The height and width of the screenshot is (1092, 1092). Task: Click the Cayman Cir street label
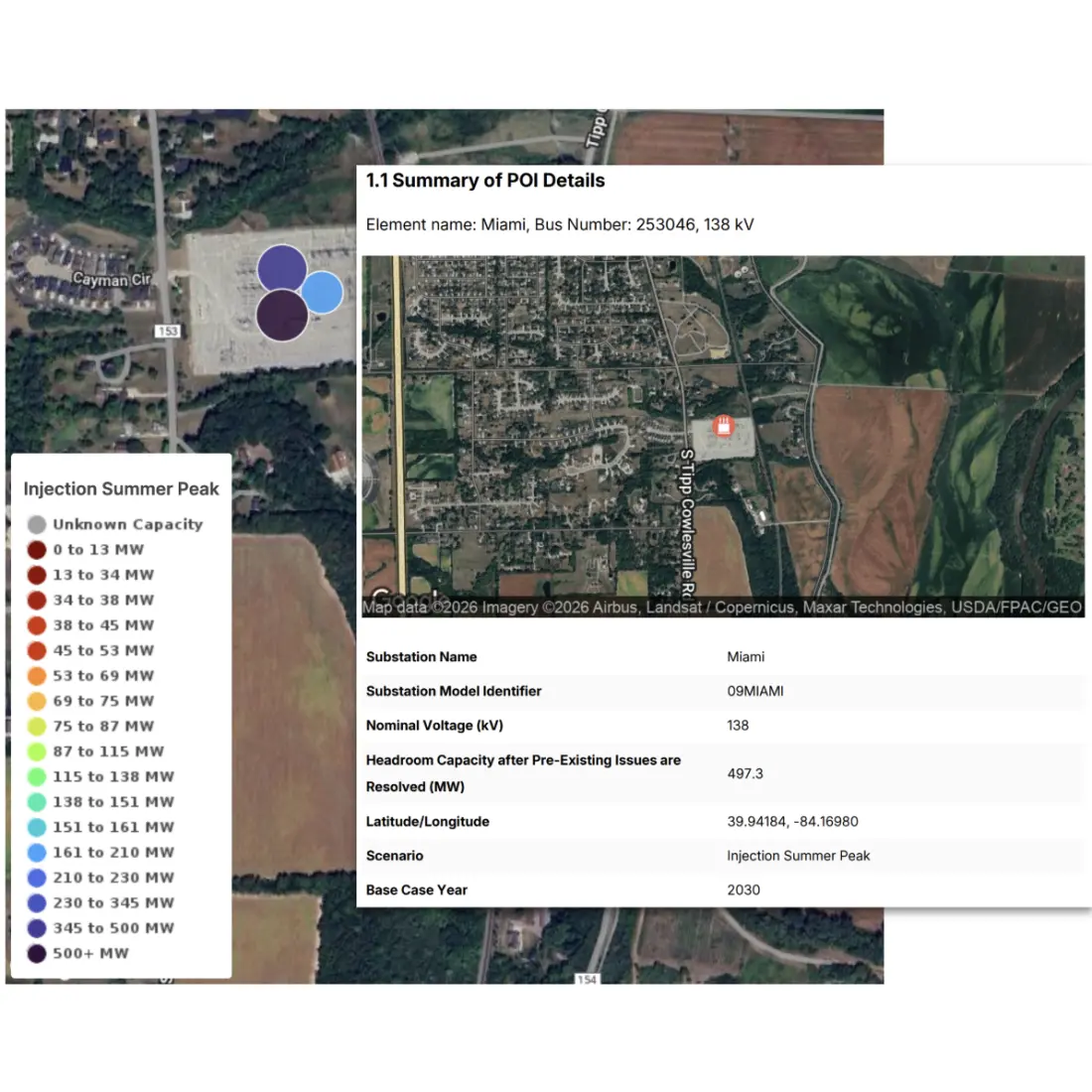pyautogui.click(x=110, y=279)
